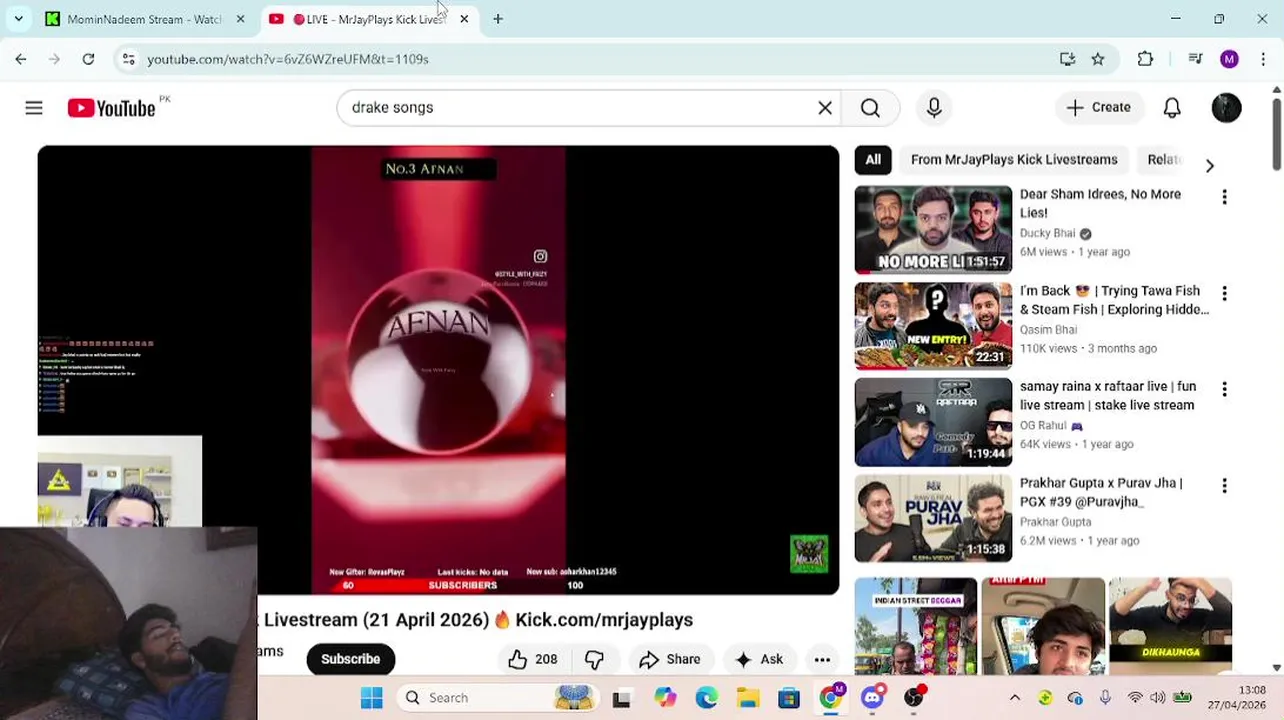Open more actions below the video
The width and height of the screenshot is (1284, 720).
pos(822,659)
